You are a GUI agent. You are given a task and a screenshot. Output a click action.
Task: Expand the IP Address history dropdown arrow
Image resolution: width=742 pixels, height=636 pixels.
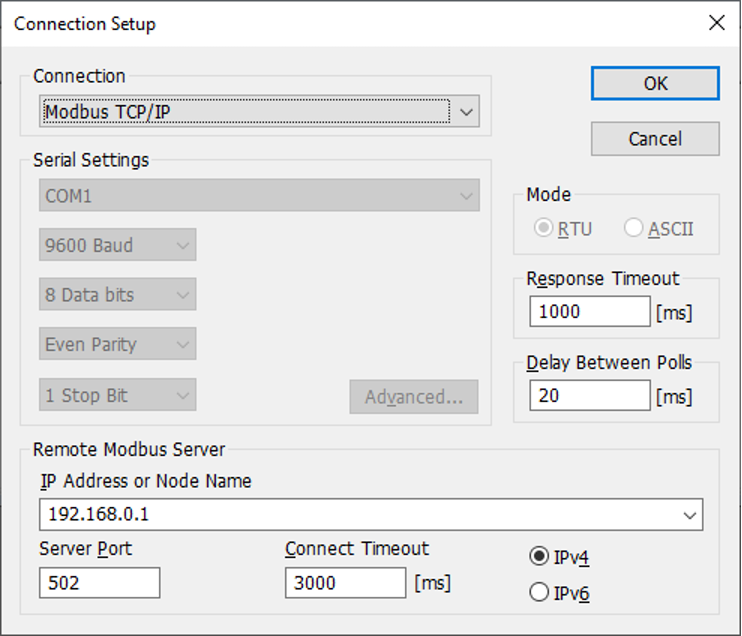coord(689,514)
